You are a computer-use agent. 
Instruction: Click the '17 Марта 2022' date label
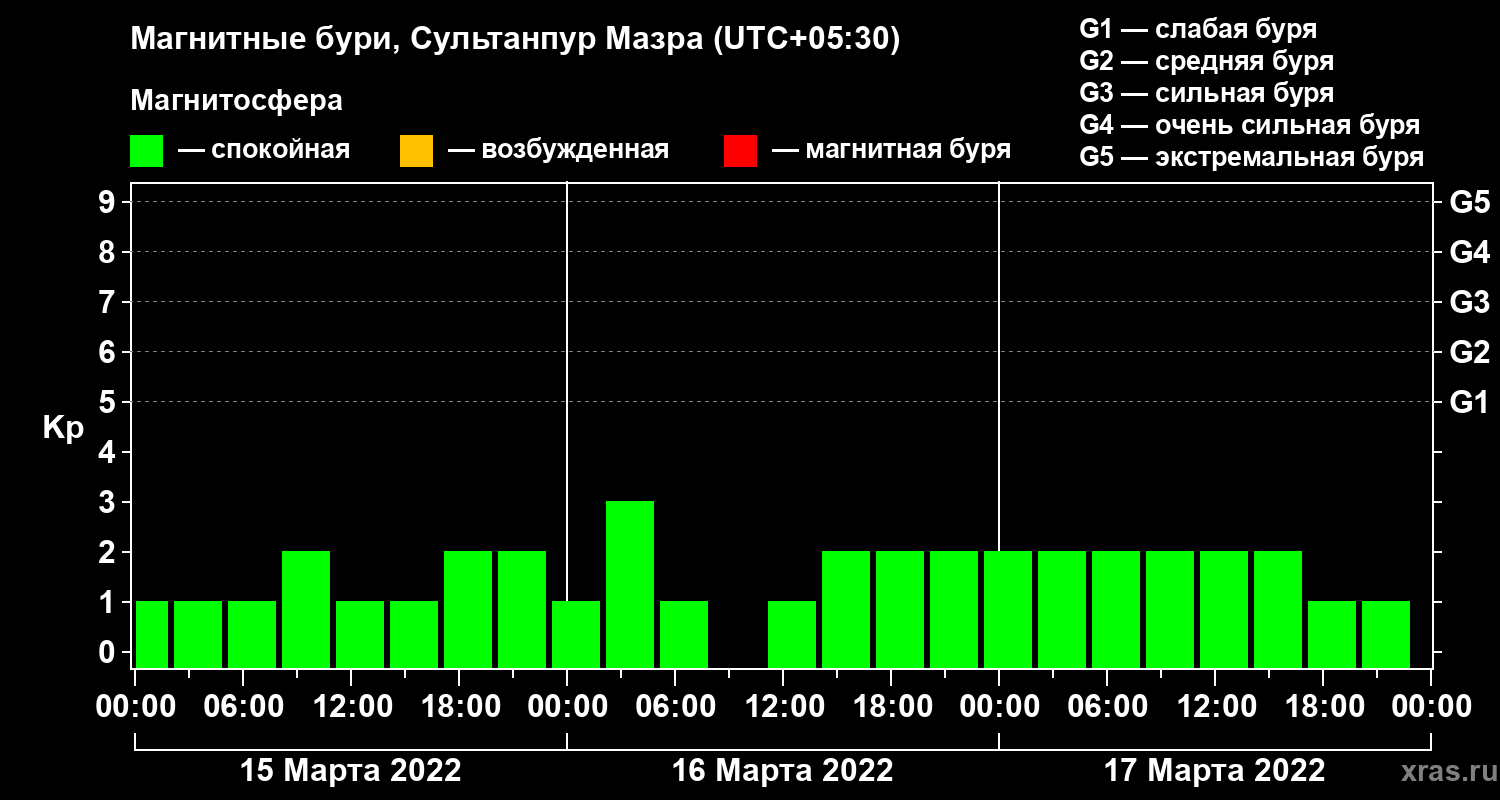point(1214,771)
